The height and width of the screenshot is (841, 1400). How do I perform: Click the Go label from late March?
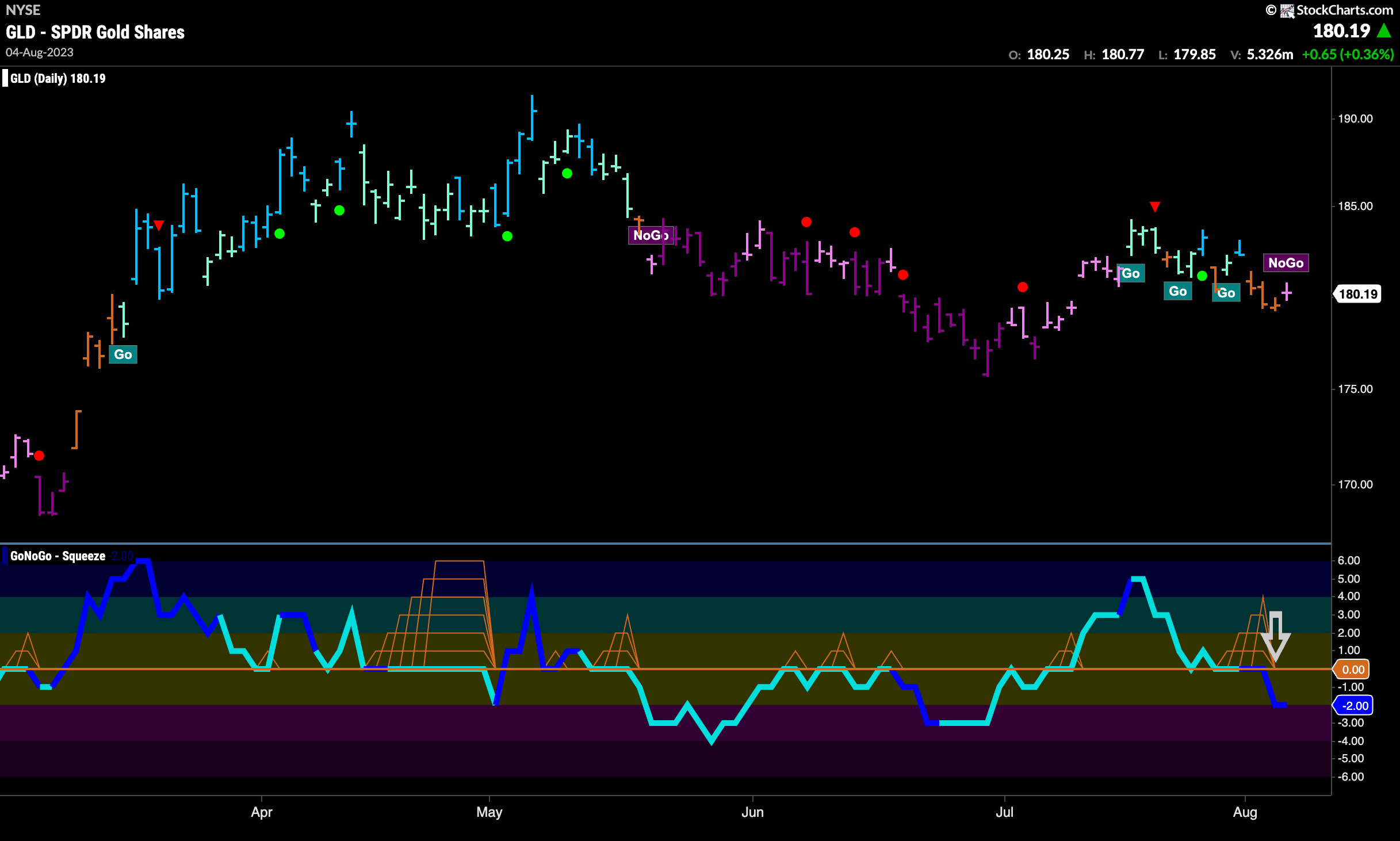coord(123,354)
